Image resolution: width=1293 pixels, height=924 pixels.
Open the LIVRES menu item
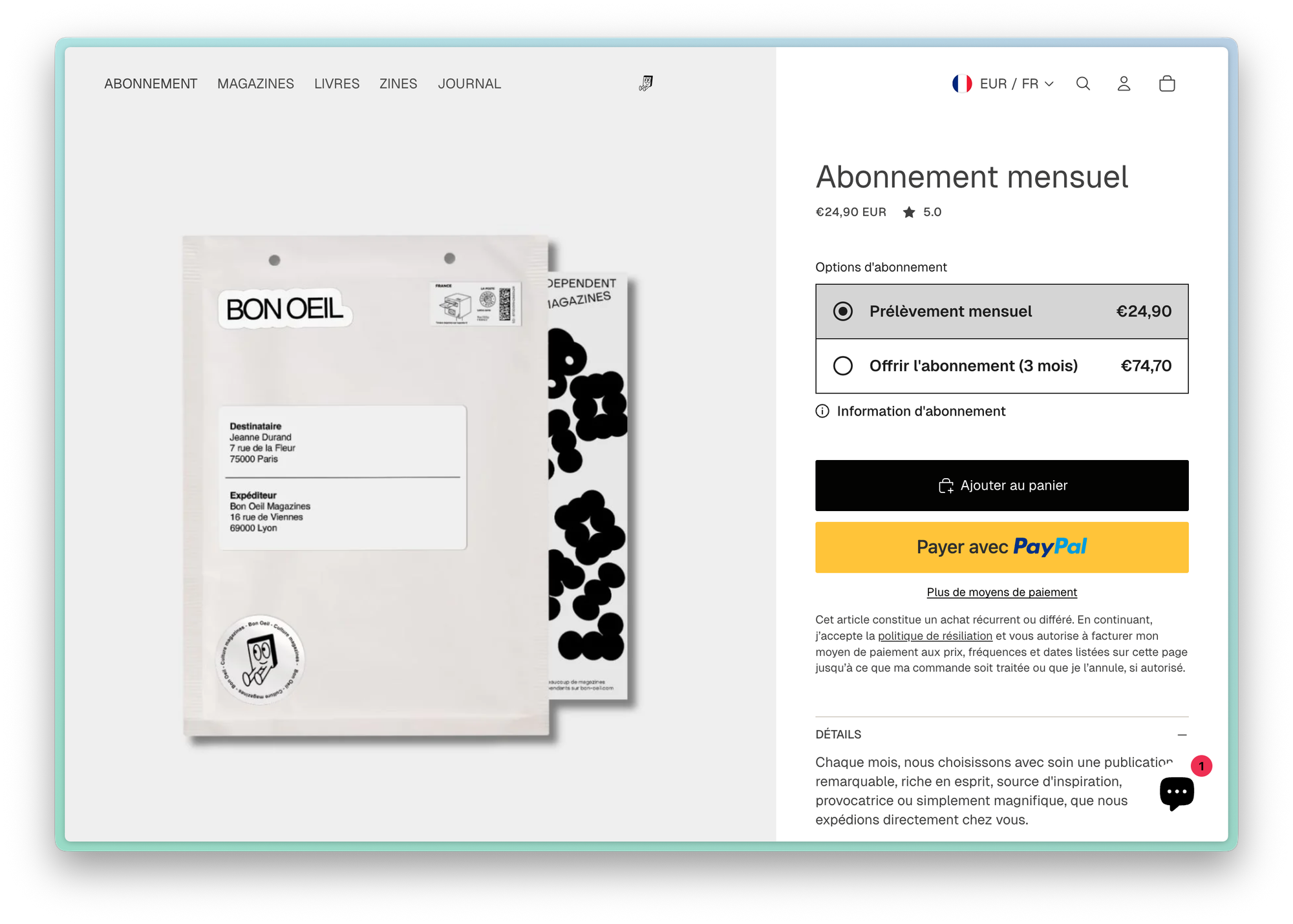click(337, 83)
